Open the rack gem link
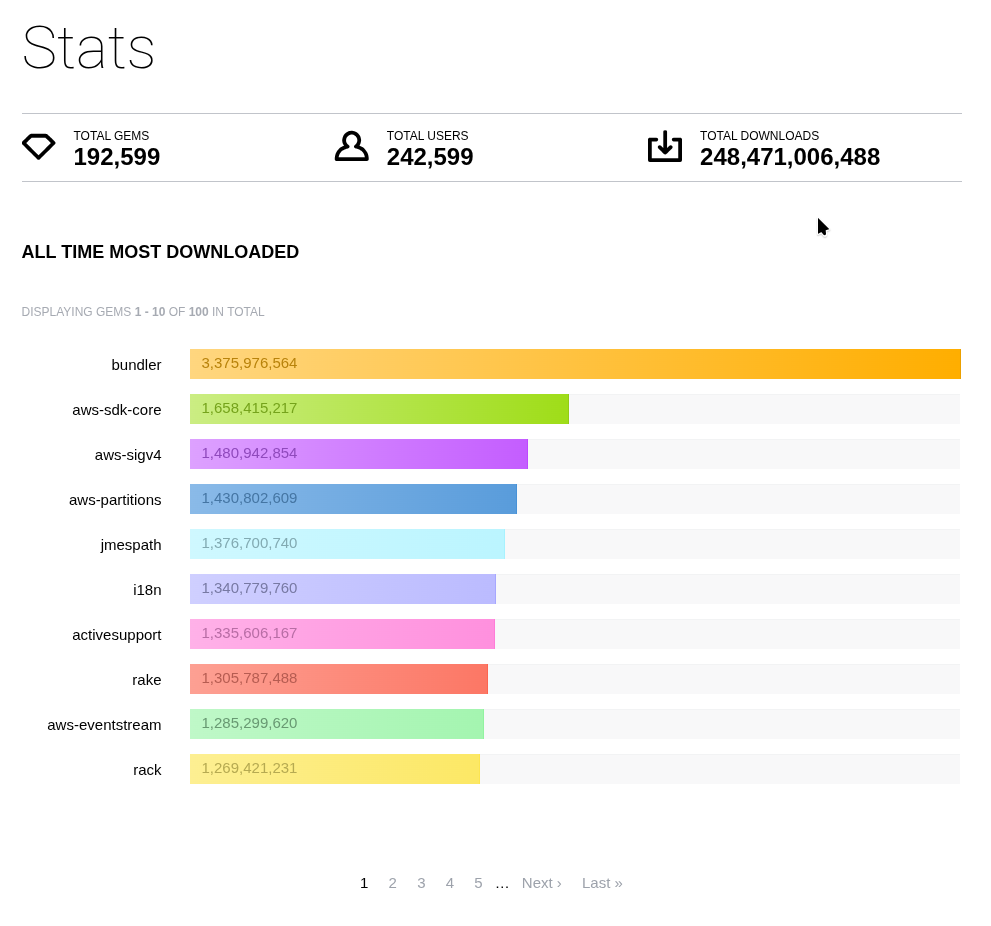The width and height of the screenshot is (991, 926). (x=147, y=770)
